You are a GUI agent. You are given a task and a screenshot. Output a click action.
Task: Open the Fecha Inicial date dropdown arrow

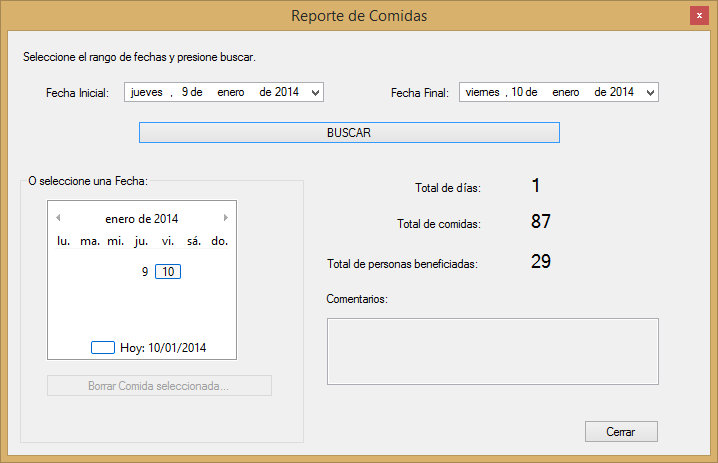(315, 93)
